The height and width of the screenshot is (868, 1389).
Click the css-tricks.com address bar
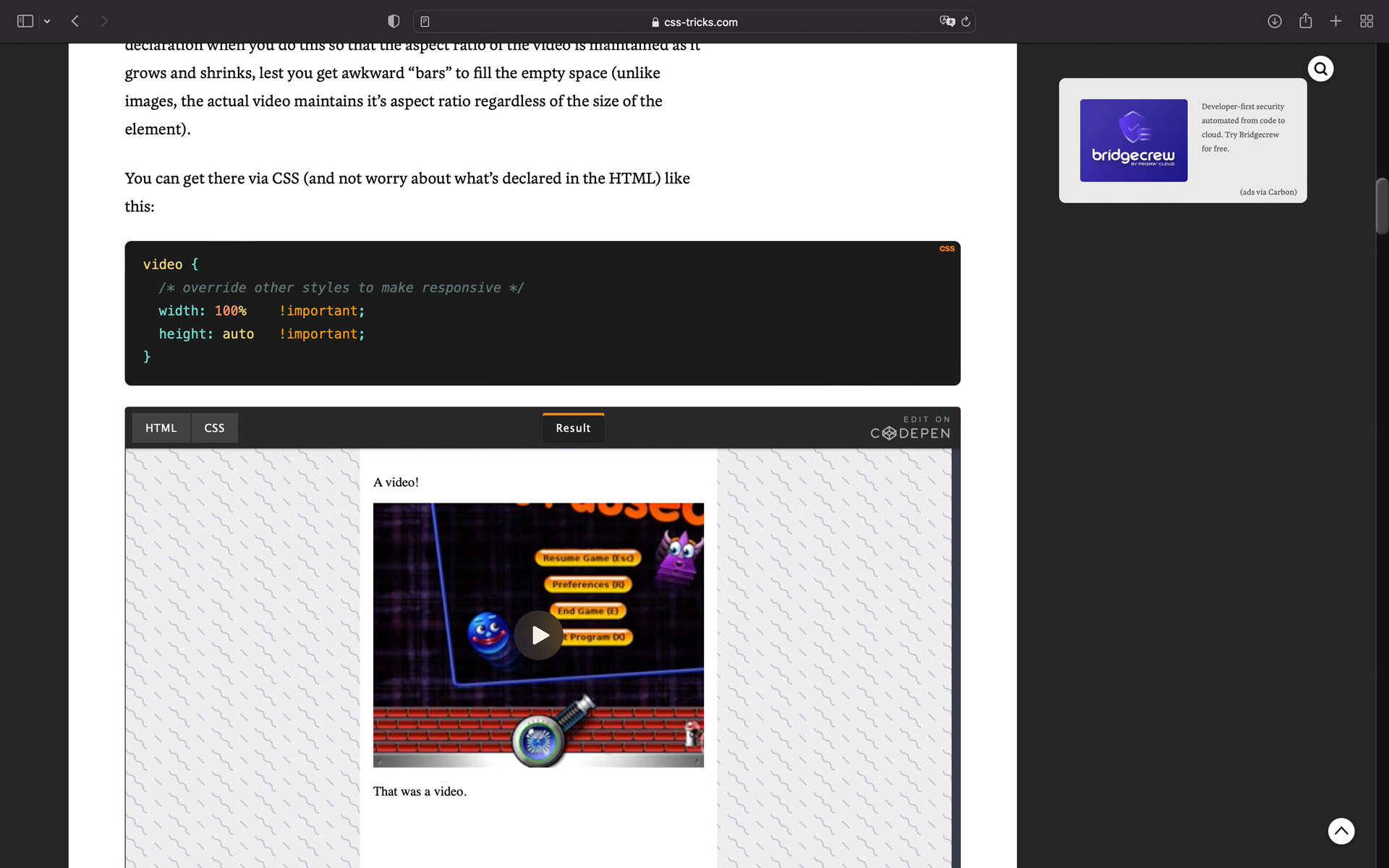pyautogui.click(x=694, y=22)
